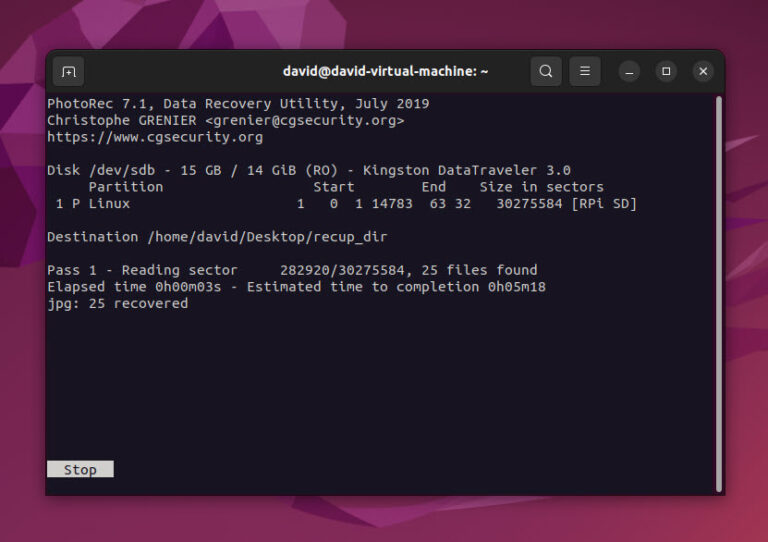Open the terminal hamburger menu

(x=585, y=72)
